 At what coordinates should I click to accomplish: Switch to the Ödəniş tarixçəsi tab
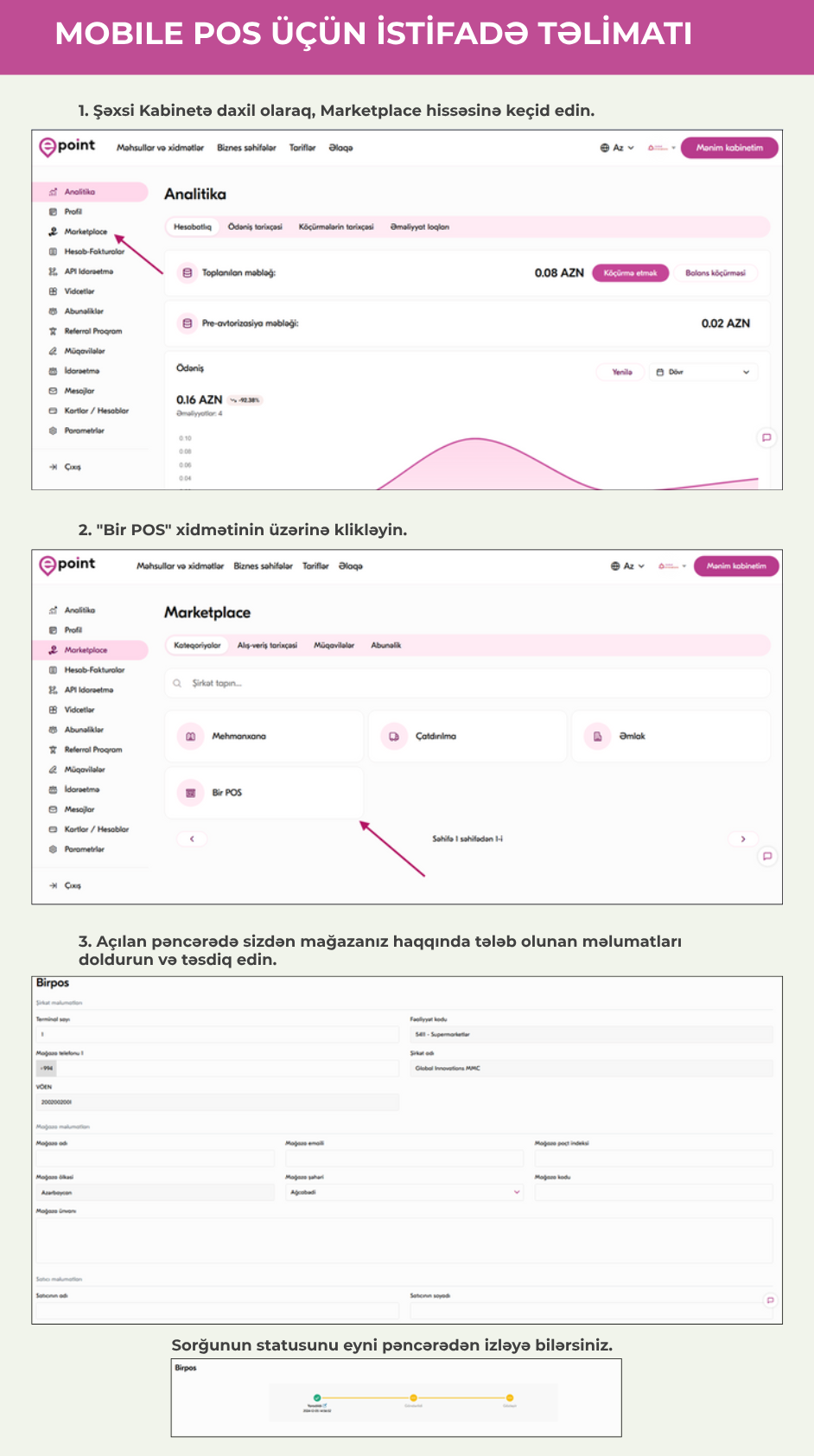point(255,227)
